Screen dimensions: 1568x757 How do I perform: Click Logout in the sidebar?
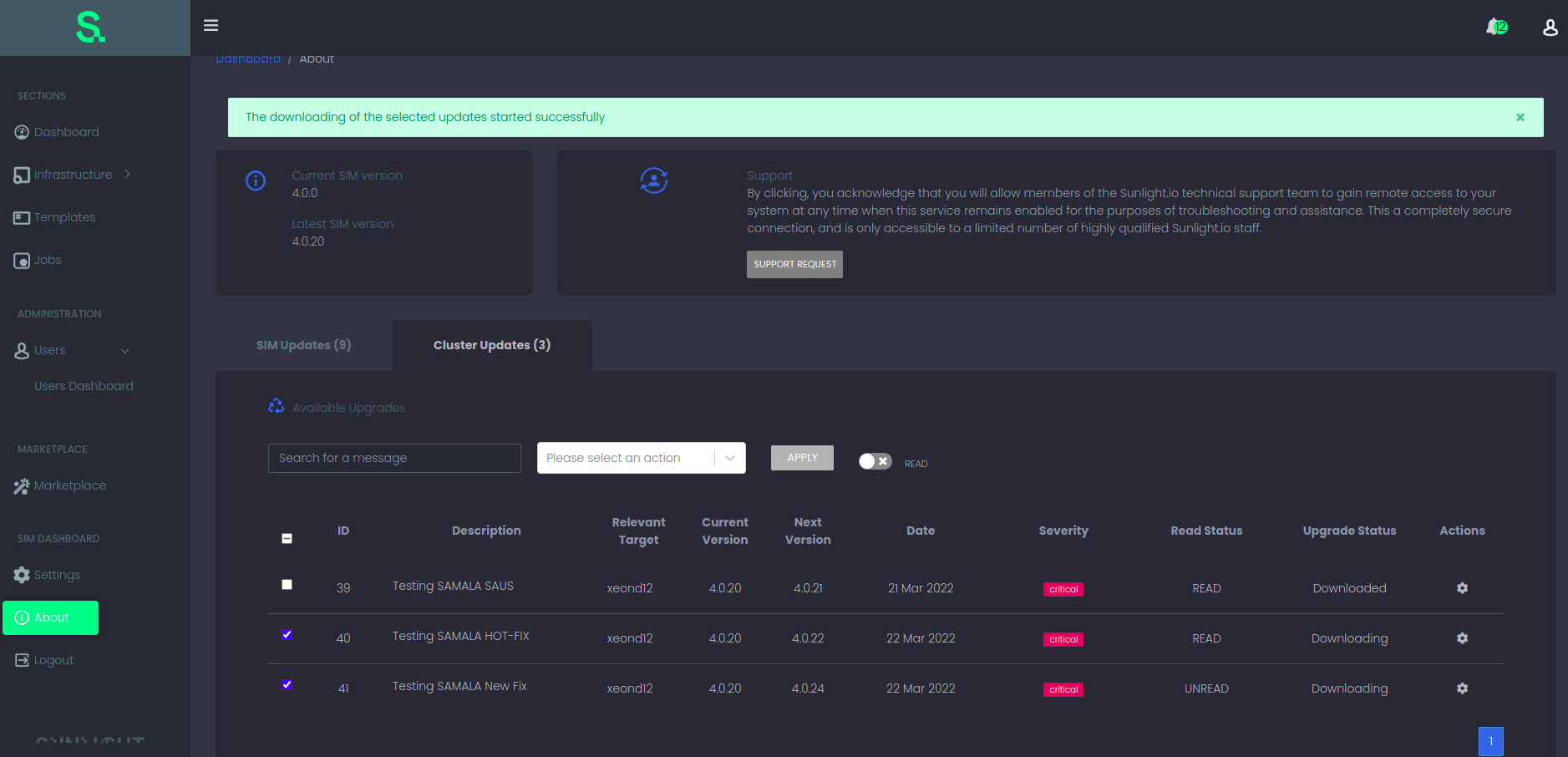(53, 660)
